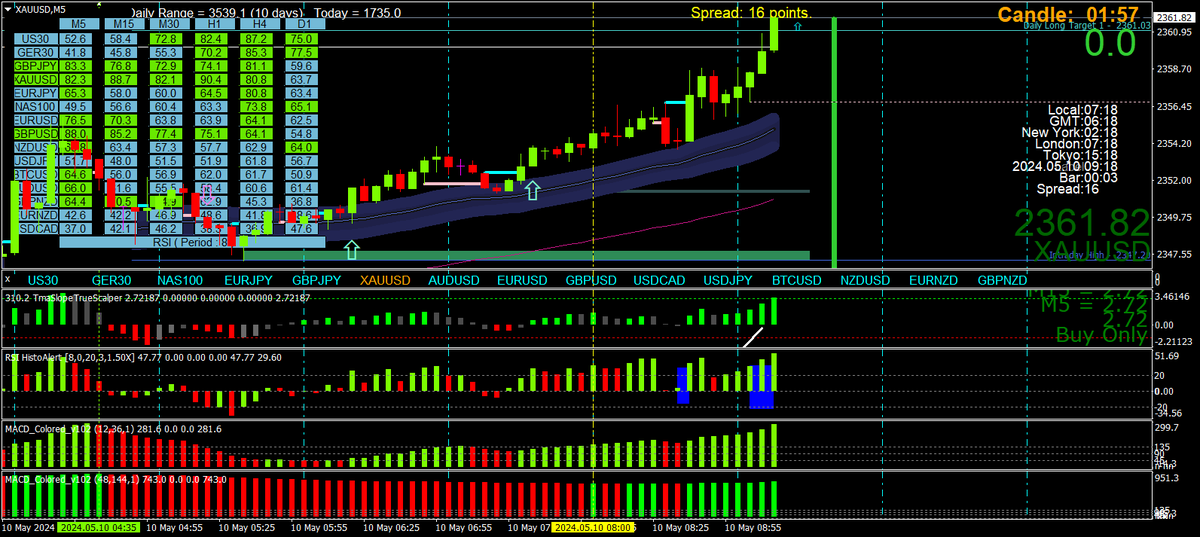Viewport: 1200px width, 537px height.
Task: Select the highlighted XAUUSD symbol bar button
Action: 385,281
